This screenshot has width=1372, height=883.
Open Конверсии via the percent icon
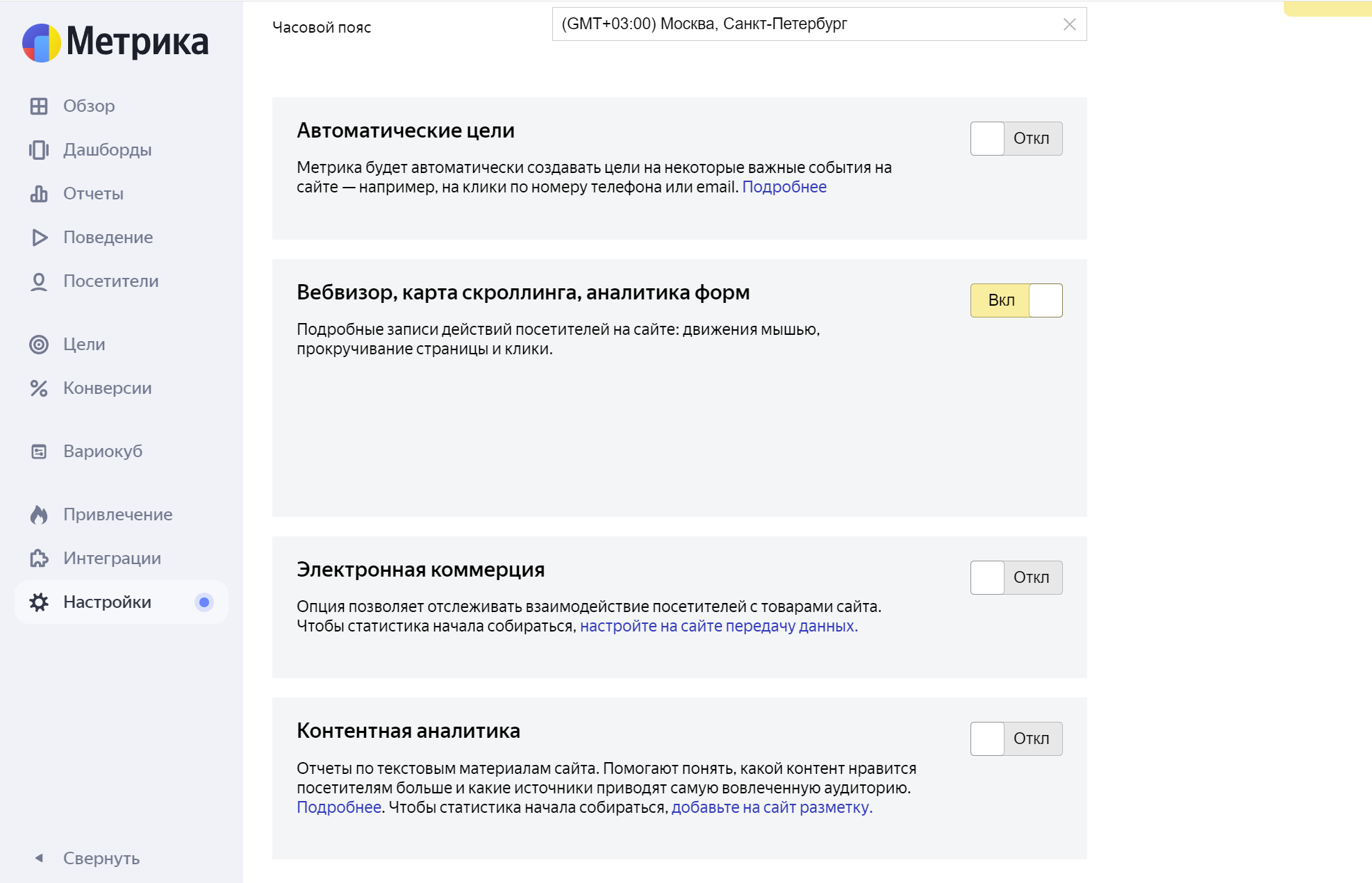click(x=39, y=388)
